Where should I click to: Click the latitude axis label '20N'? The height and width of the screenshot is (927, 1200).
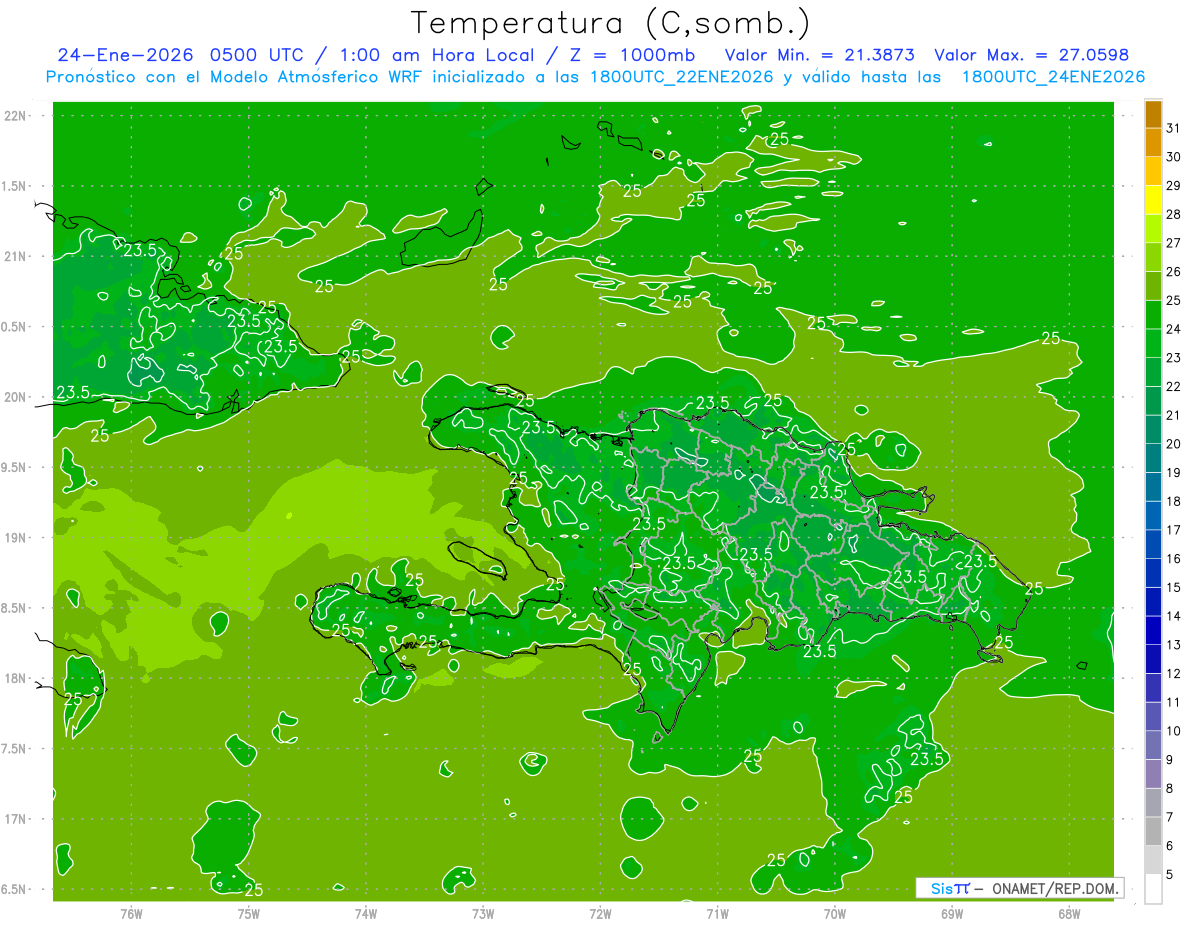click(15, 397)
